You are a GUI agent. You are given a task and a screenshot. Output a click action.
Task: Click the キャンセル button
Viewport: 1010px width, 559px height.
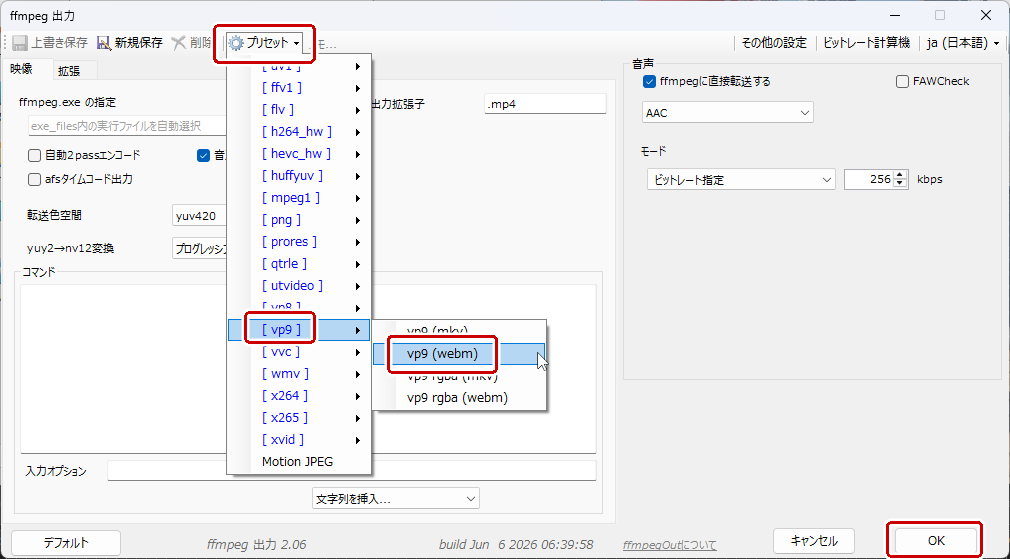(814, 541)
